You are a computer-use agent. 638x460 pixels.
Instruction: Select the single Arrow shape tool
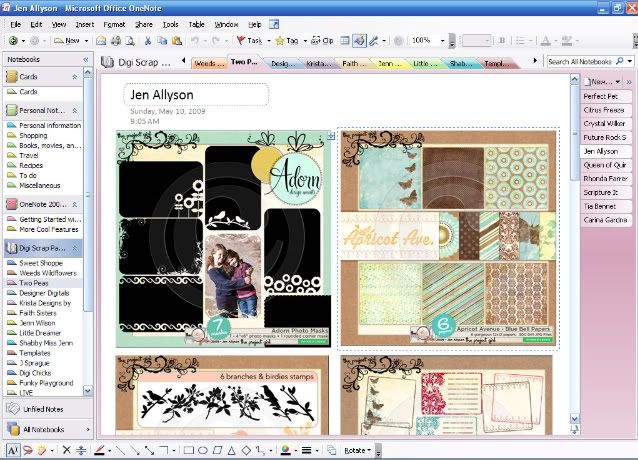click(135, 450)
